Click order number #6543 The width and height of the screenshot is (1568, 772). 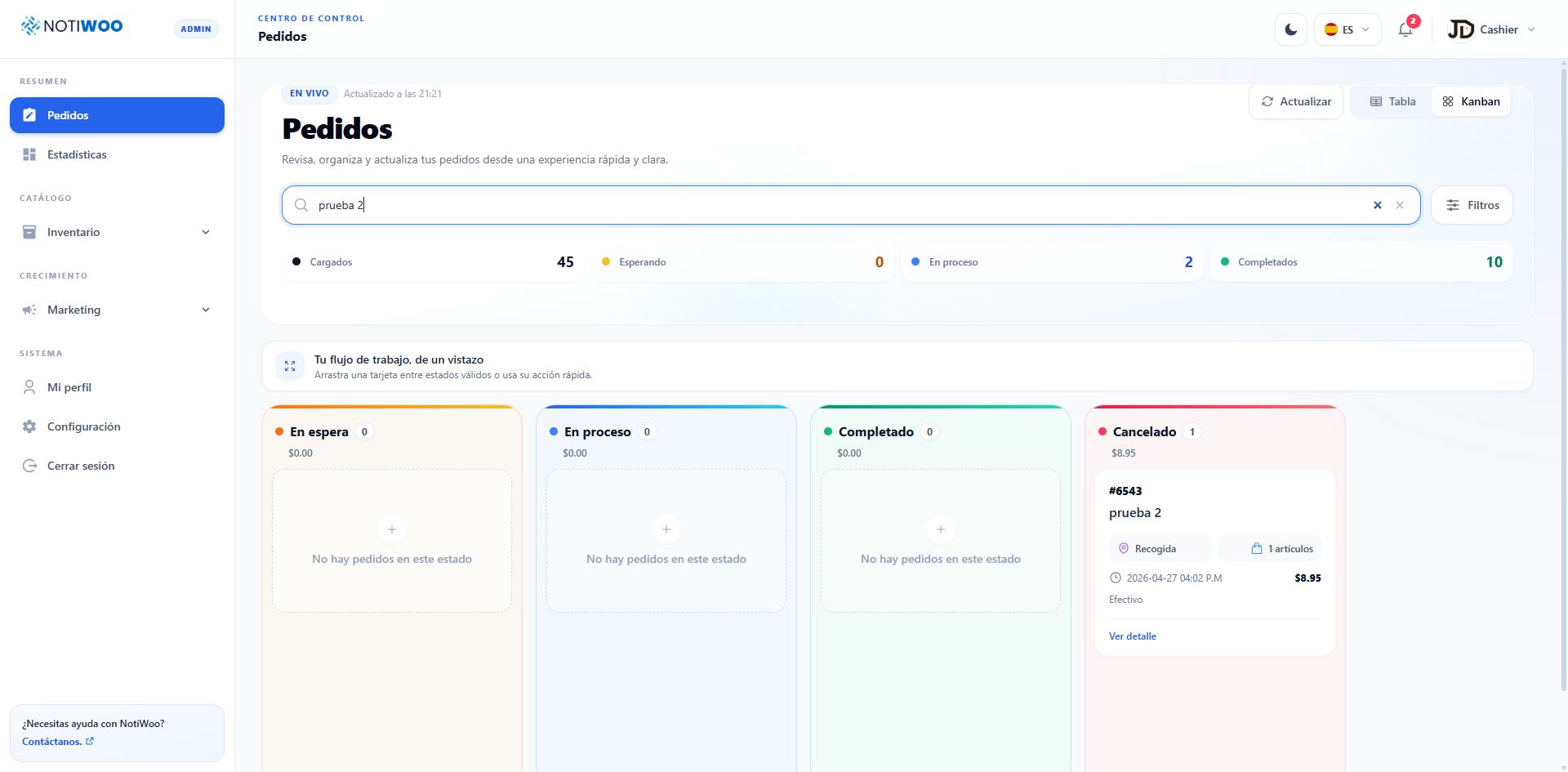(x=1125, y=491)
